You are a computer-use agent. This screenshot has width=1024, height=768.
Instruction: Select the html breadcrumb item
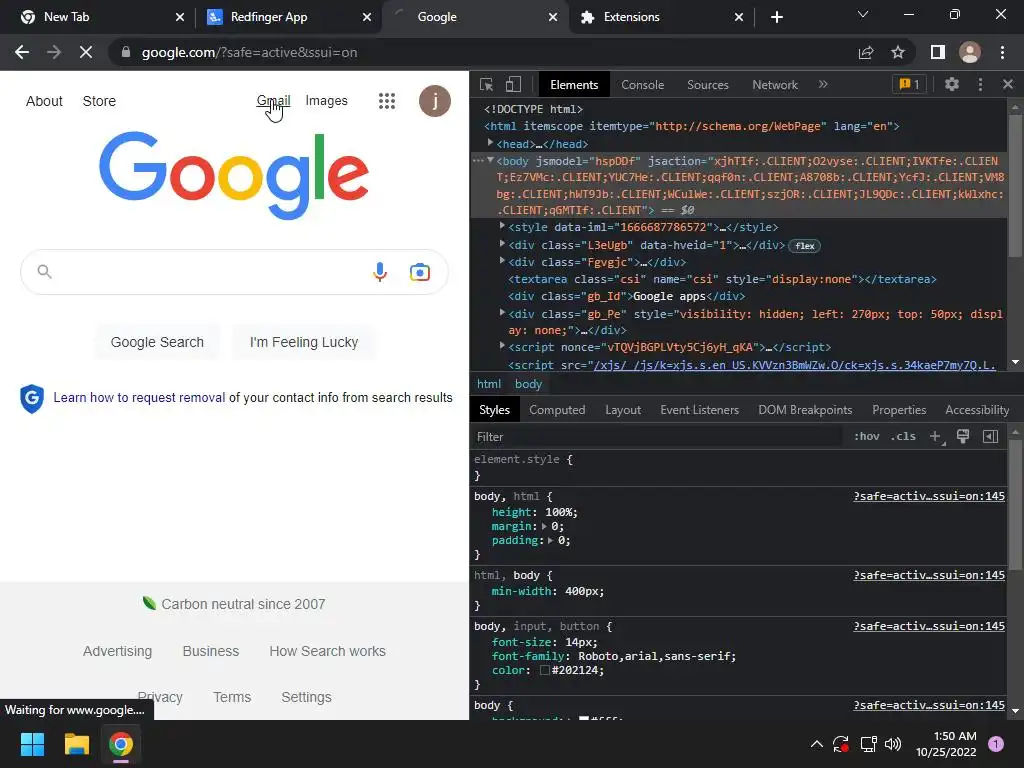pos(489,384)
